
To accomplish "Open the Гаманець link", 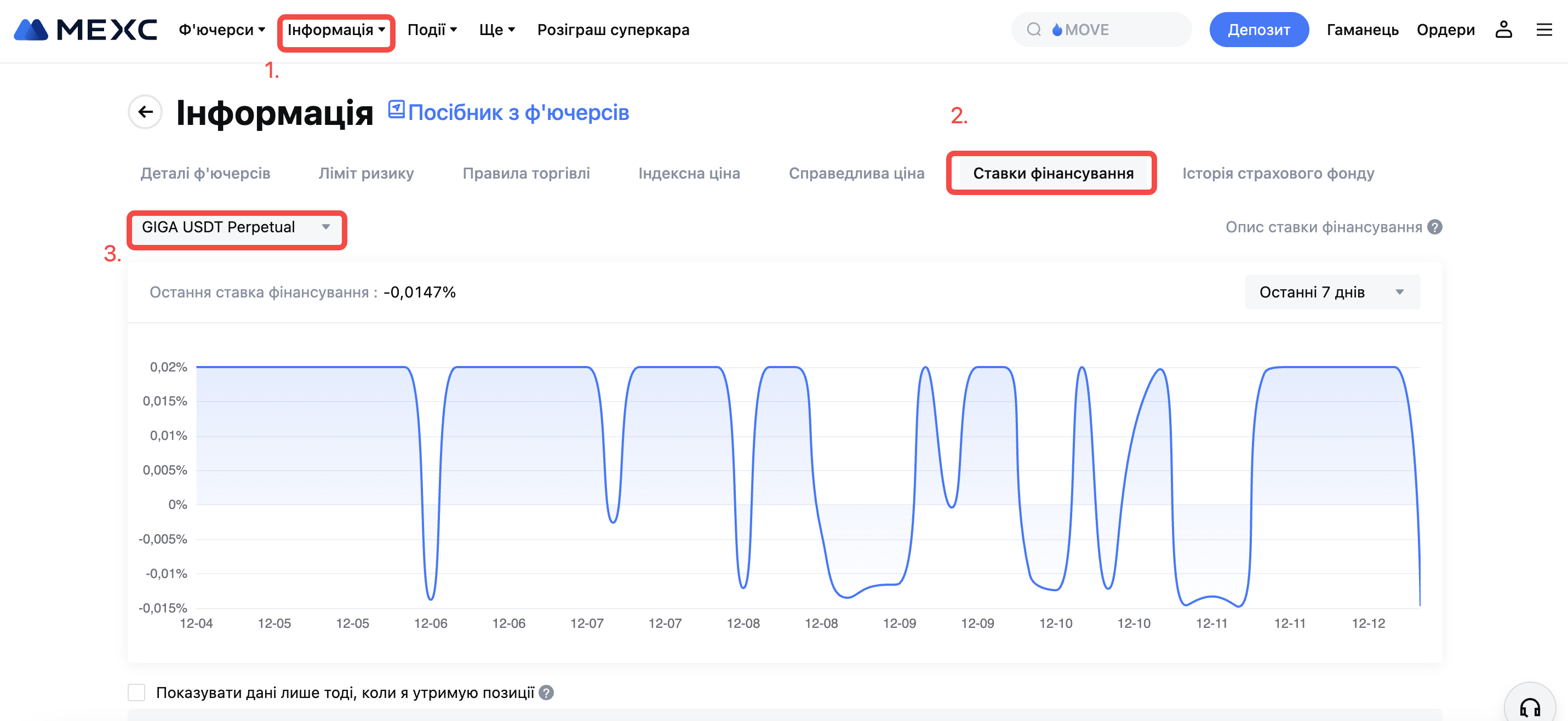I will point(1361,29).
